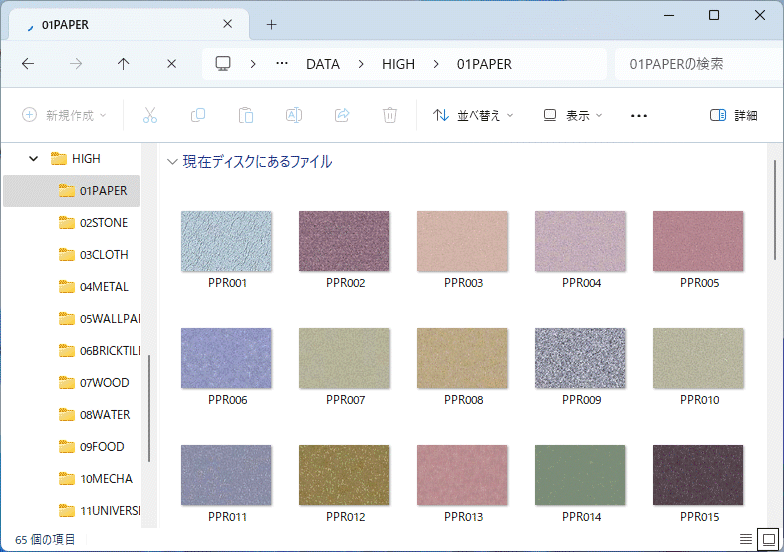Image resolution: width=784 pixels, height=552 pixels.
Task: Click the navigation pane scrollbar
Action: pos(149,408)
